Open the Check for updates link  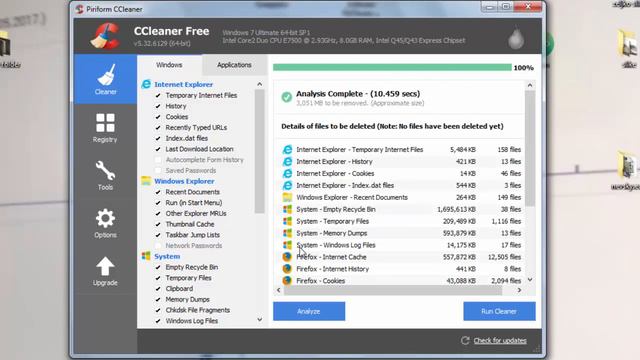click(x=500, y=340)
